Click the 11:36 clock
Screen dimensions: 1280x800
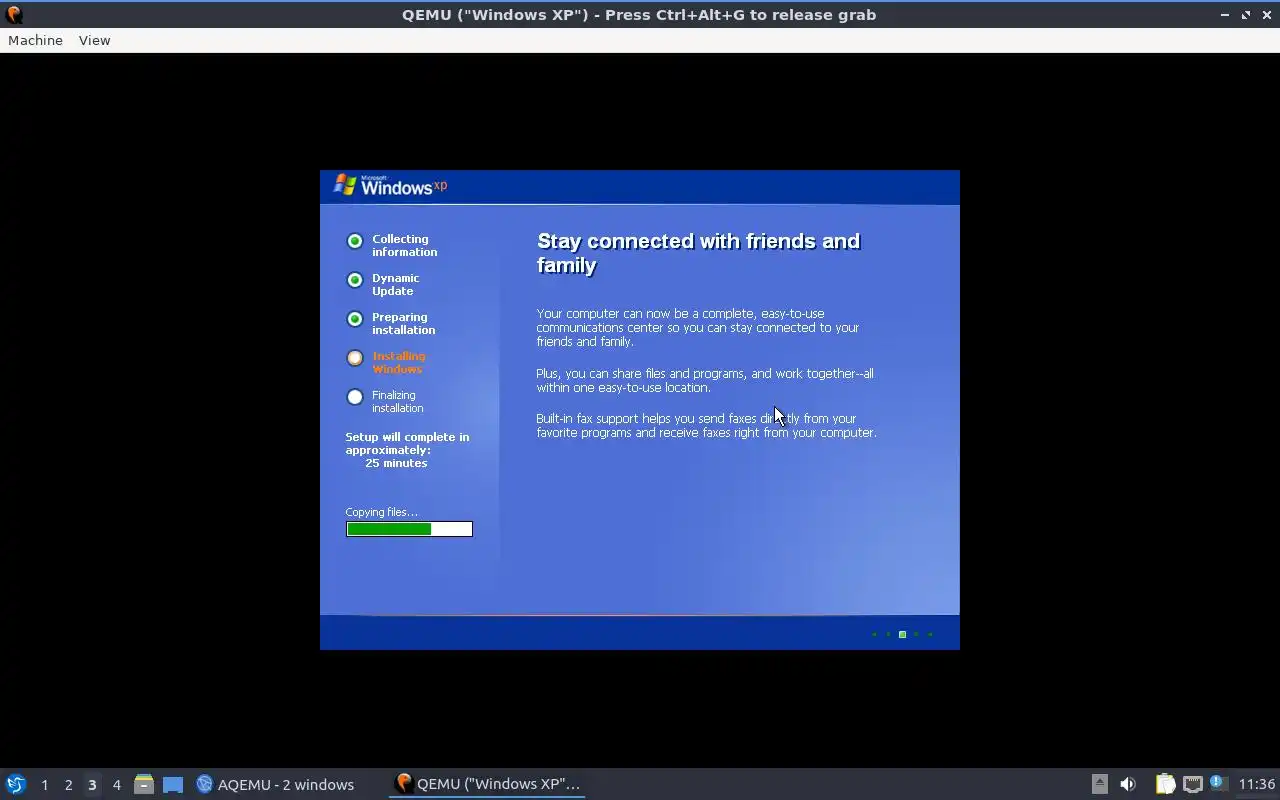pyautogui.click(x=1257, y=784)
